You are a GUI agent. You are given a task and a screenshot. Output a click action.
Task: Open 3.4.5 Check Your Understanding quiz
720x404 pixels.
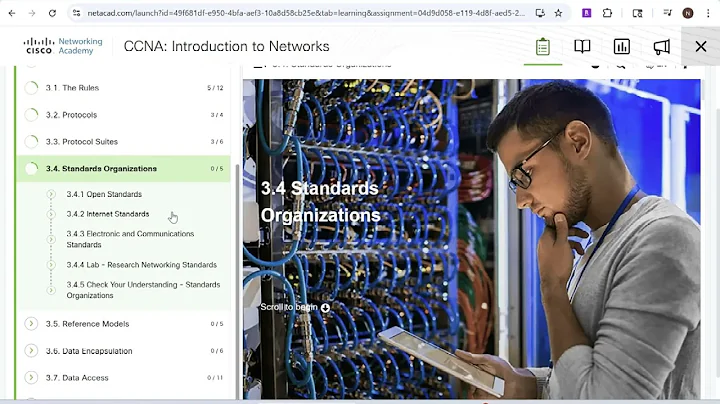(143, 290)
